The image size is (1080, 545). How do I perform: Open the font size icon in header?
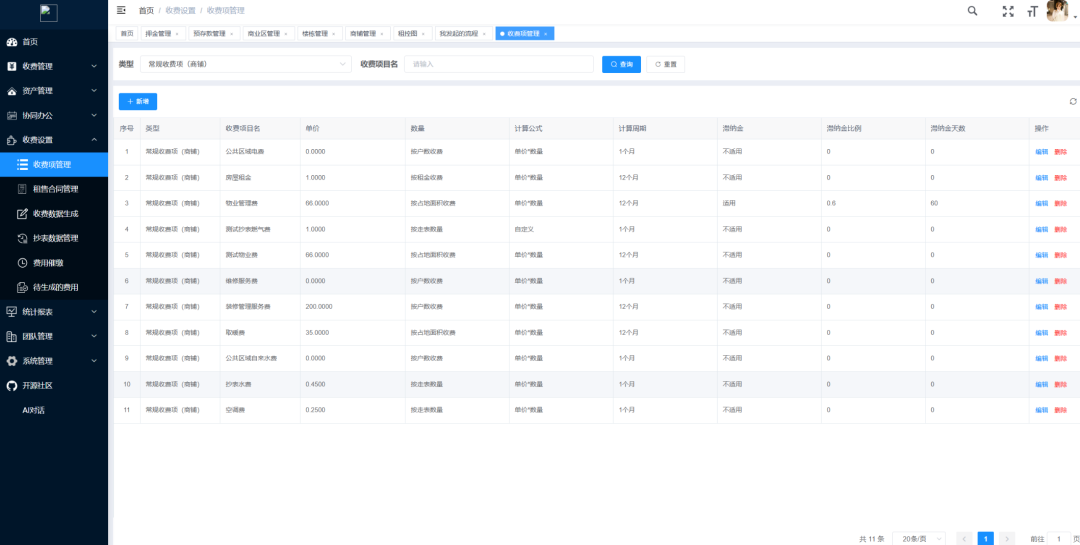coord(1032,11)
